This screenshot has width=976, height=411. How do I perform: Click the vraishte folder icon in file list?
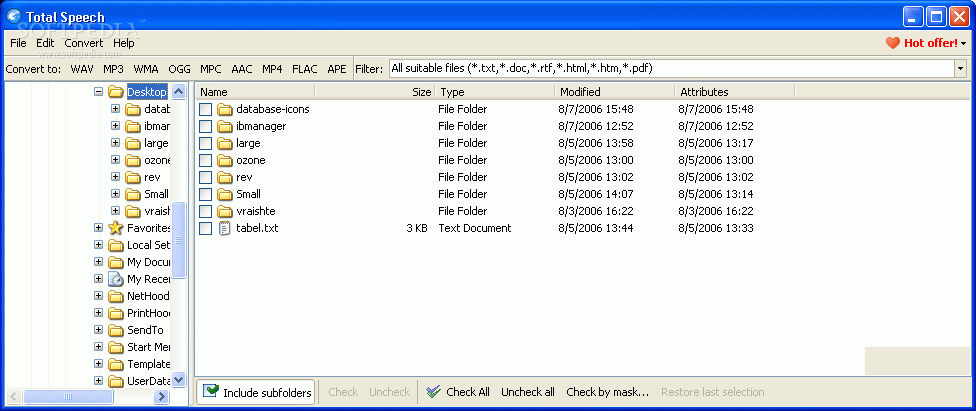click(225, 211)
